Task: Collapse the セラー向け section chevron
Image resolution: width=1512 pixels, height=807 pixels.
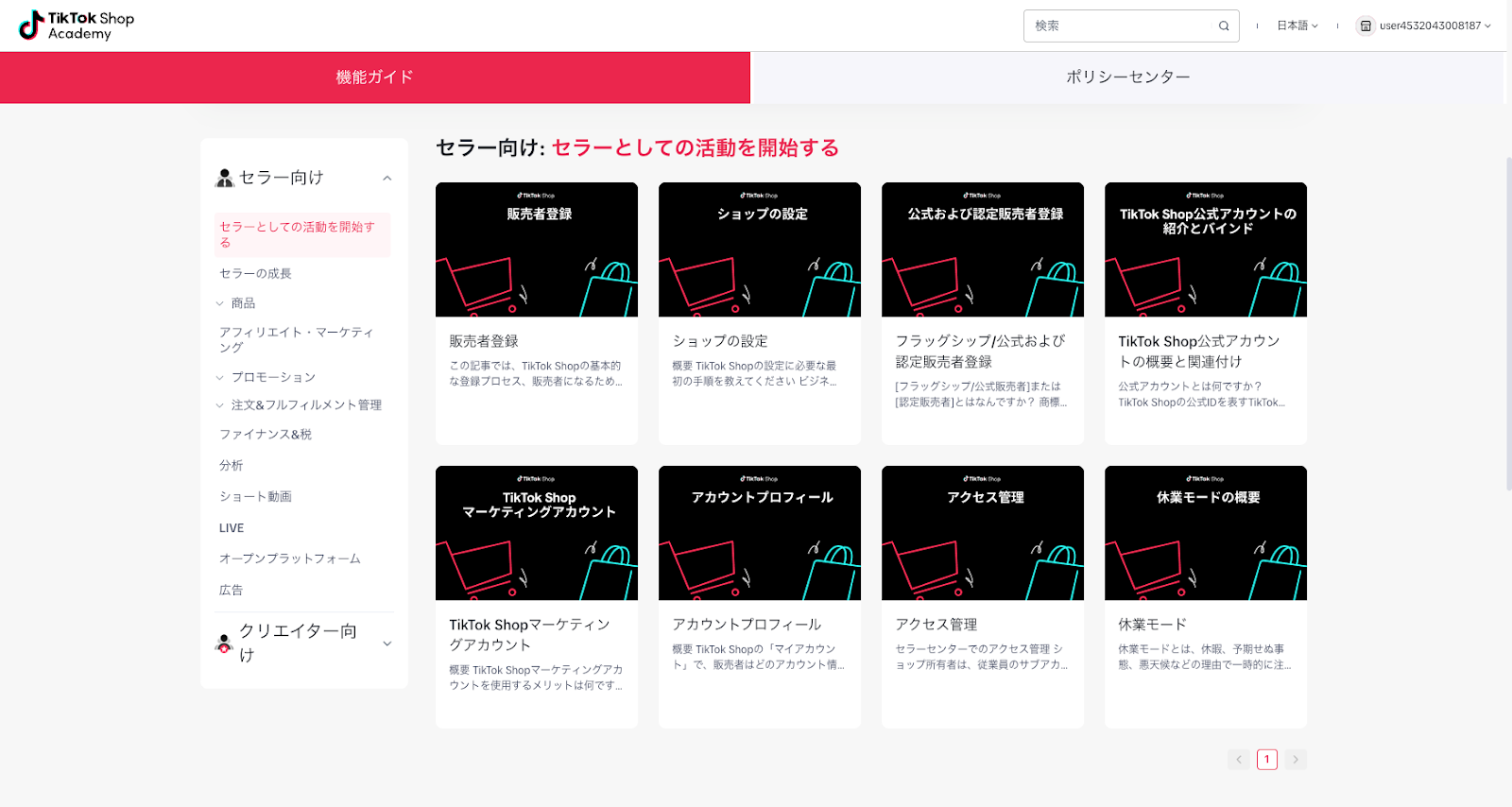Action: [x=387, y=178]
